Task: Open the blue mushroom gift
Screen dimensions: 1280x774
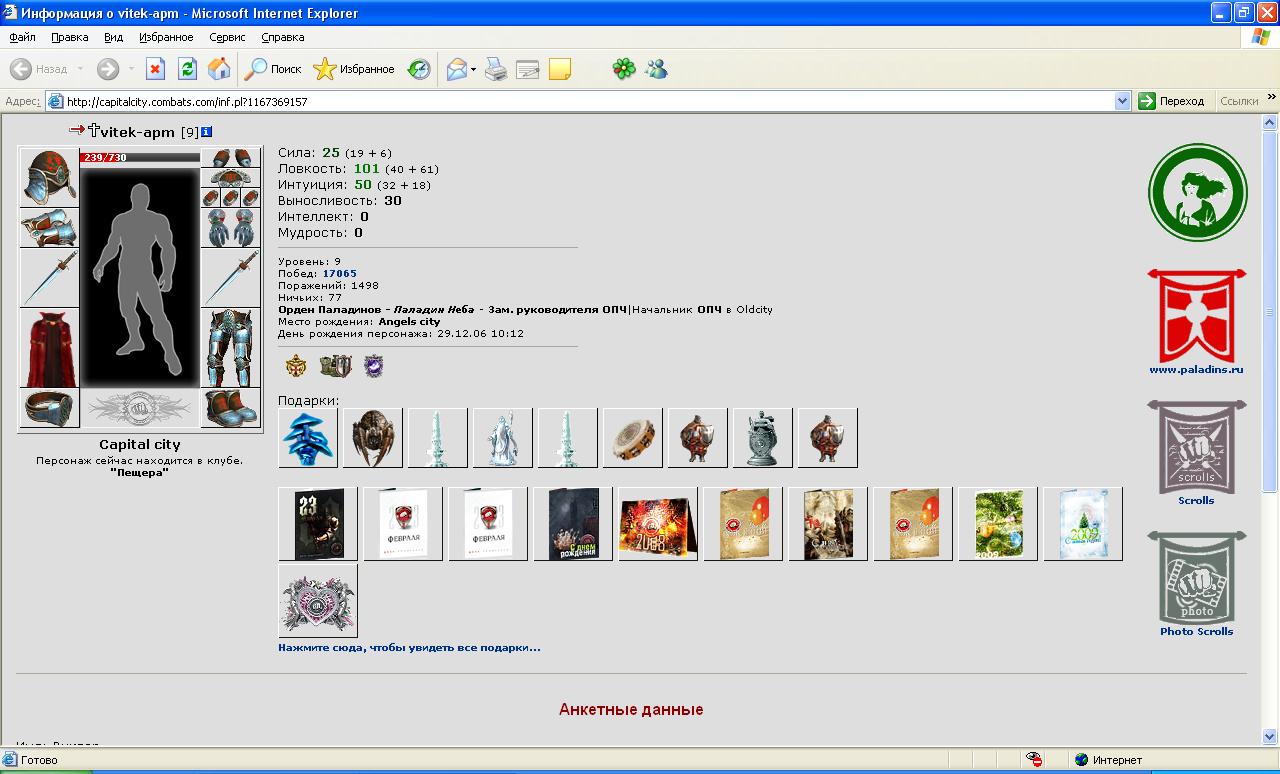Action: 308,438
